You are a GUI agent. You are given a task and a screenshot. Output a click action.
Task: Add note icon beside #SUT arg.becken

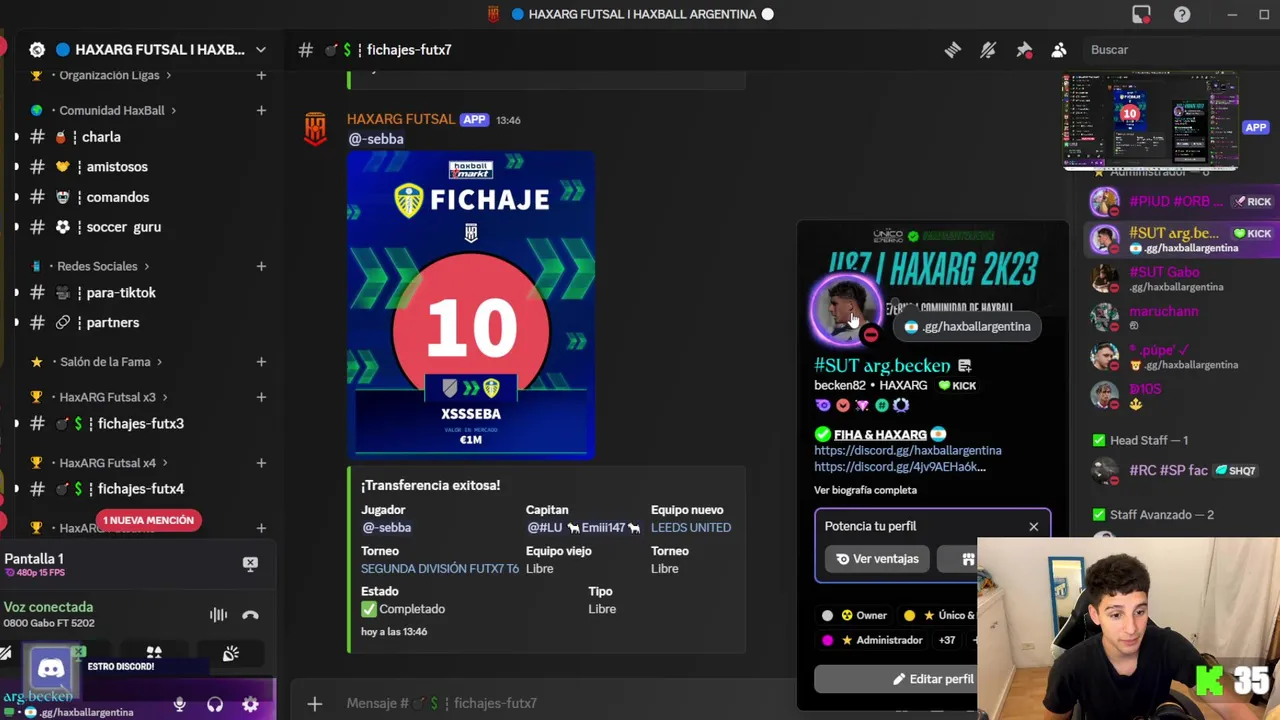(x=964, y=366)
